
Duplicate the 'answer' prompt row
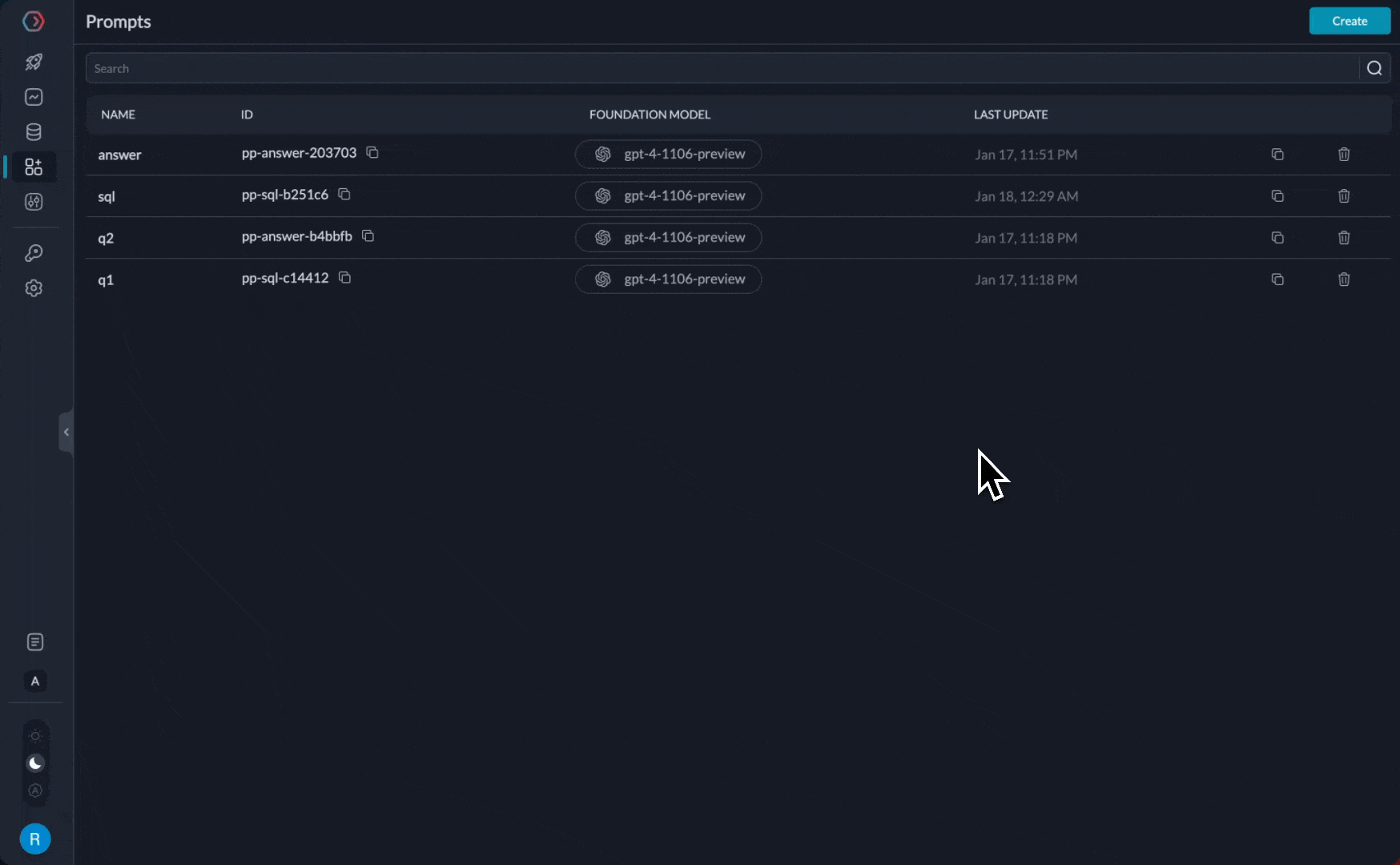[1277, 154]
